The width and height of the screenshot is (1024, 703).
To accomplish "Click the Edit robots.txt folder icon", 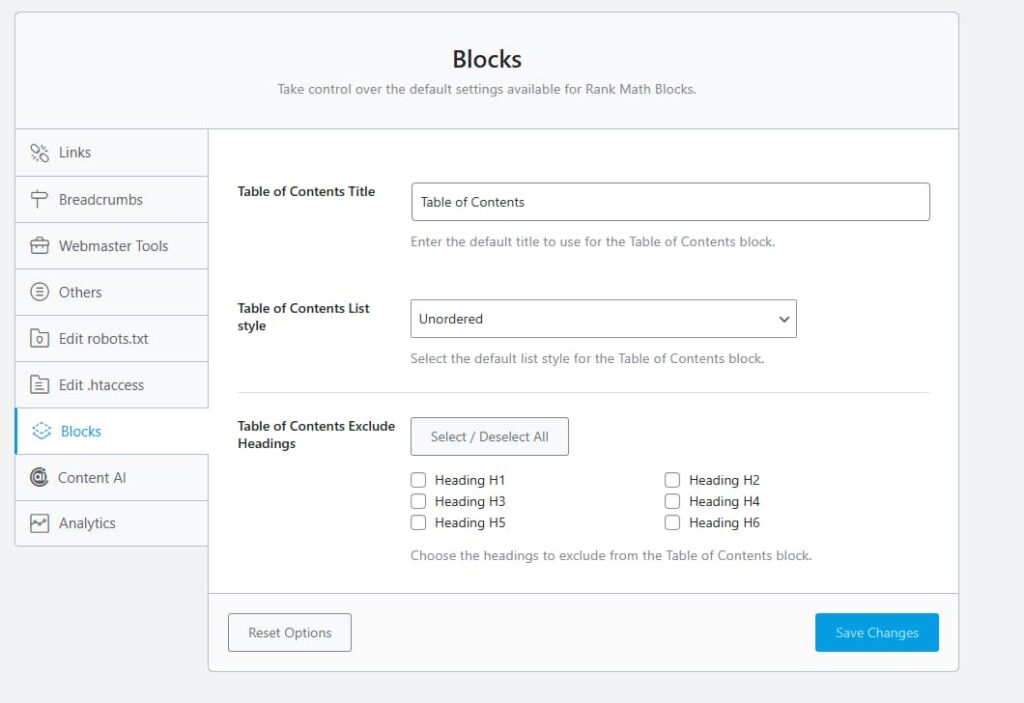I will [x=39, y=339].
